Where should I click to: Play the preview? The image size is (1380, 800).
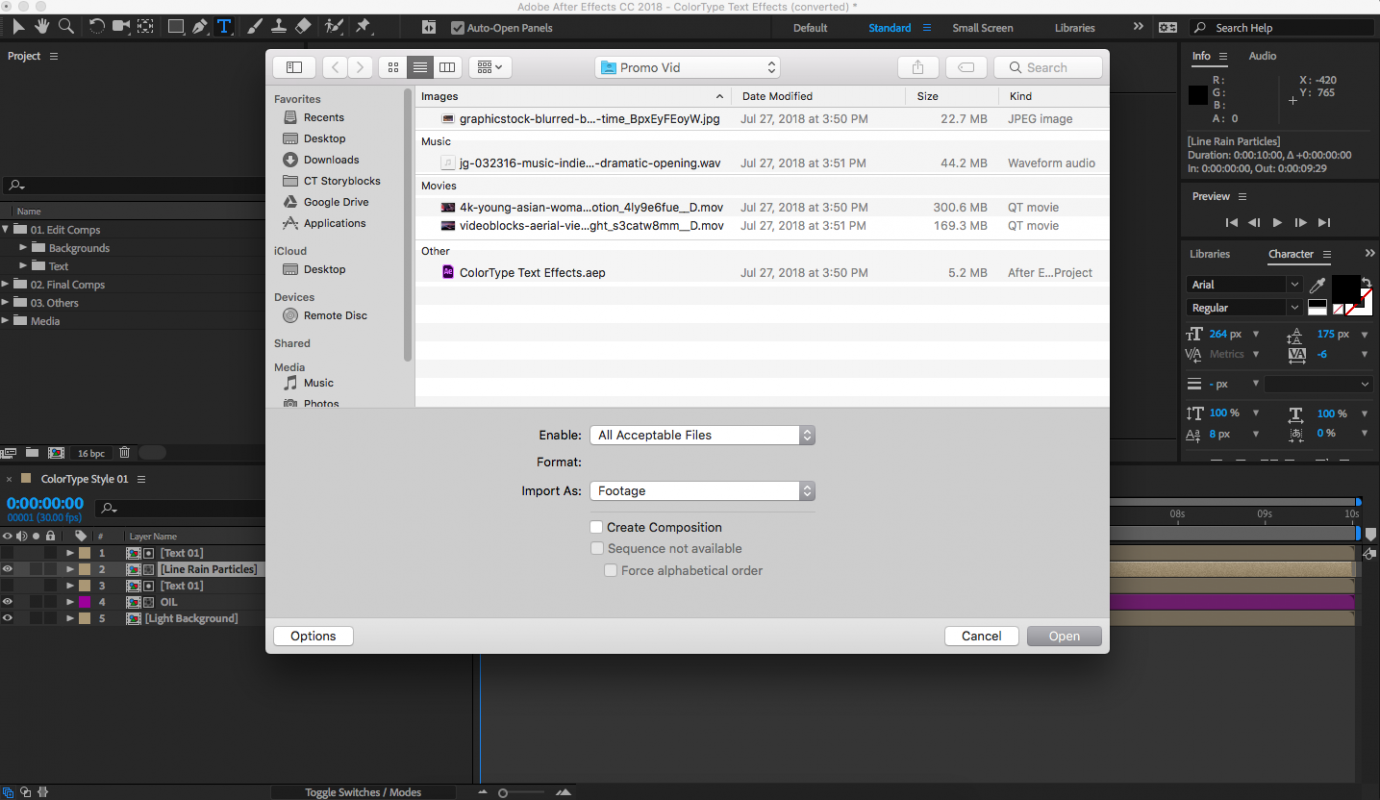pos(1277,223)
